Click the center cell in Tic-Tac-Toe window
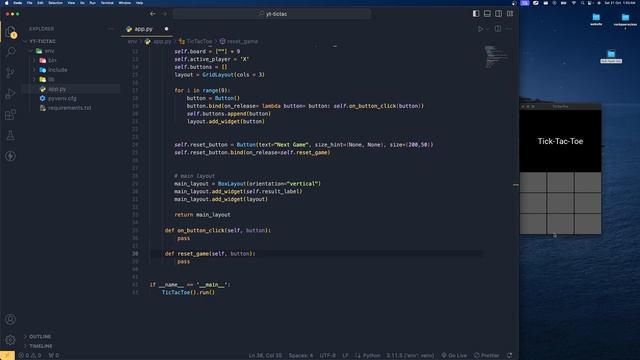The width and height of the screenshot is (640, 360). (x=560, y=203)
